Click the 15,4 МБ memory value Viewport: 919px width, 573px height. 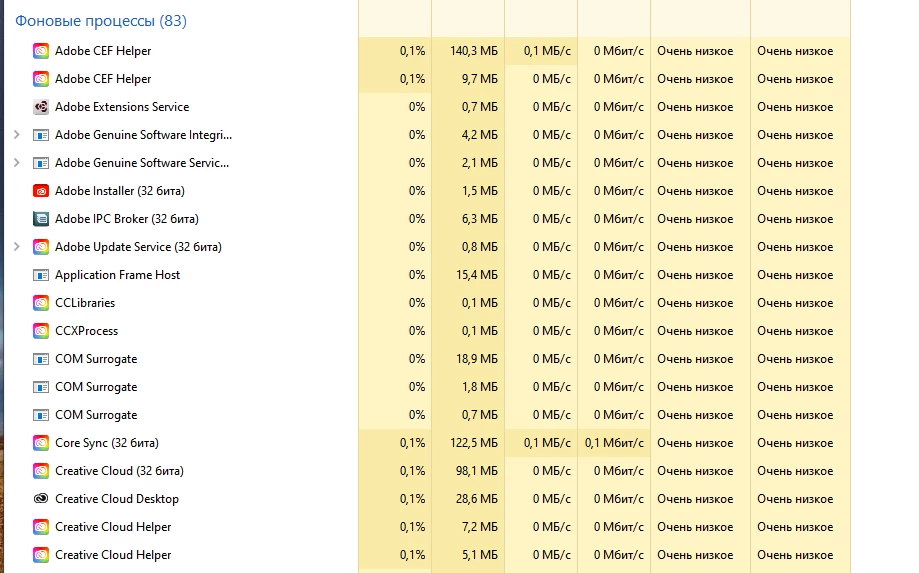coord(476,275)
